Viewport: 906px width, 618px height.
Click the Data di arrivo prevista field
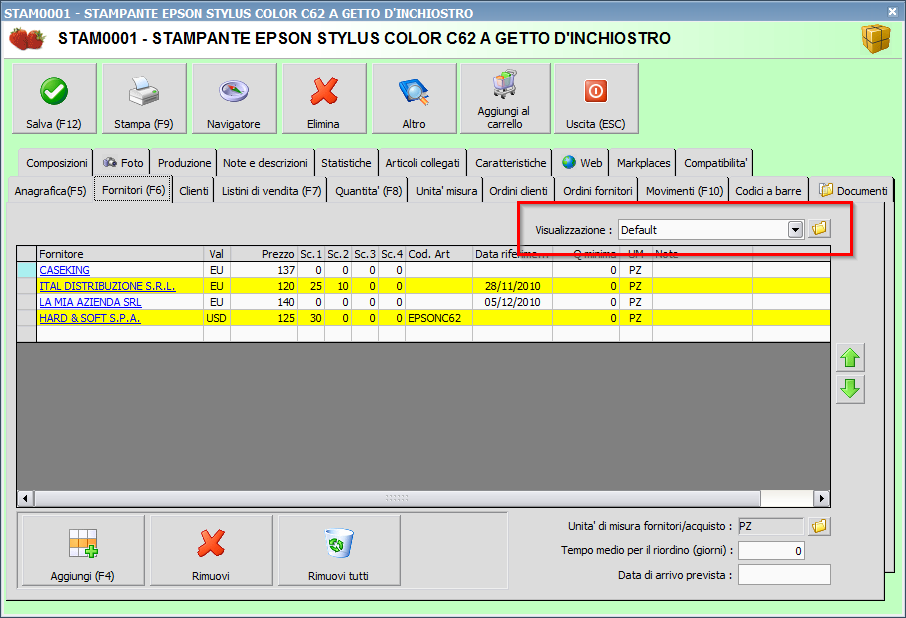pos(784,575)
